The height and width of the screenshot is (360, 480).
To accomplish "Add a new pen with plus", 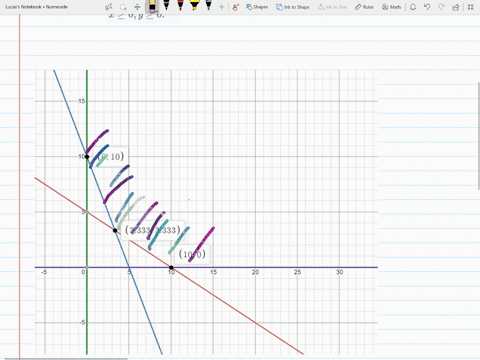I will (x=221, y=7).
